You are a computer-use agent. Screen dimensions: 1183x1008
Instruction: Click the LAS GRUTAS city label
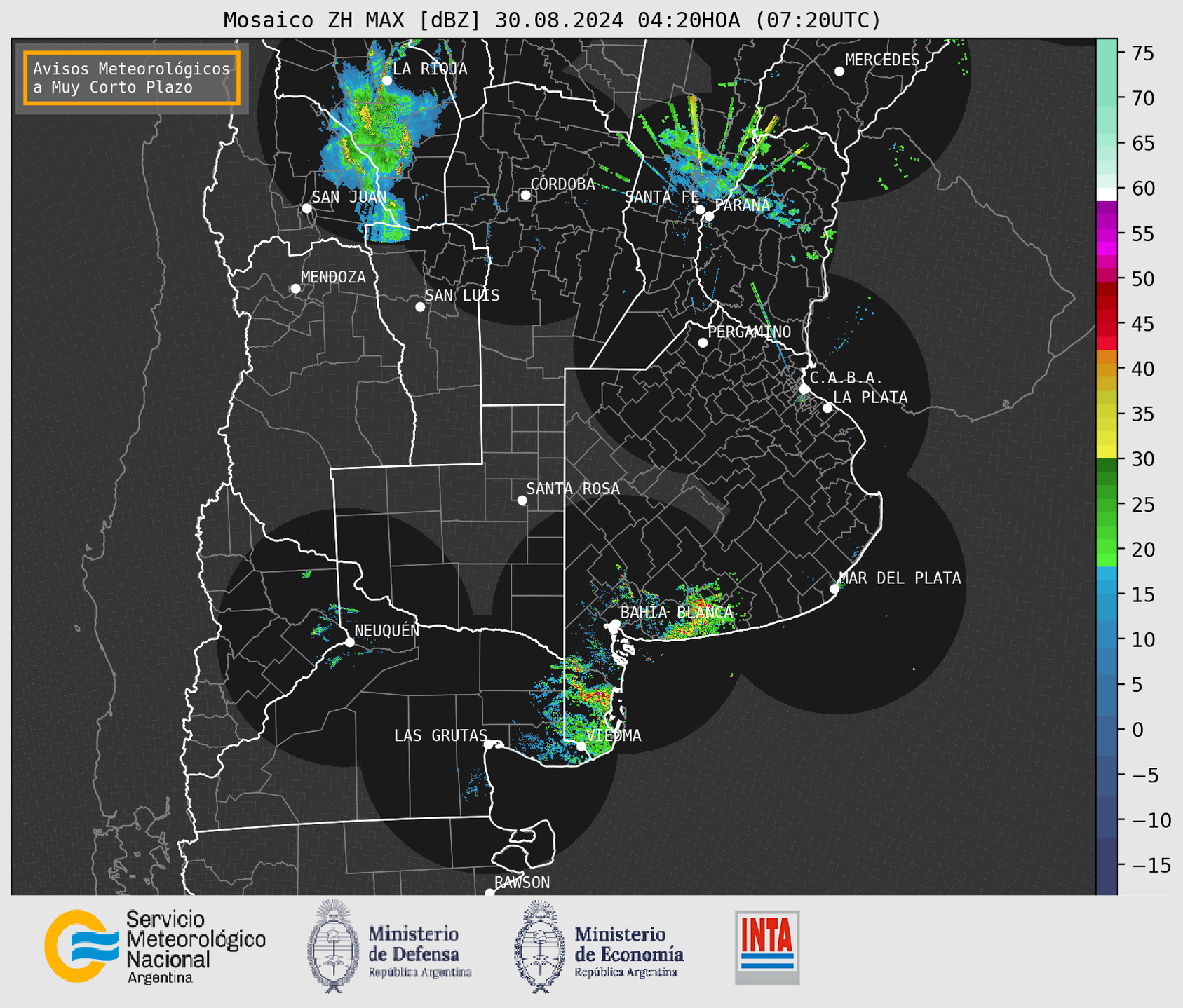(x=440, y=735)
